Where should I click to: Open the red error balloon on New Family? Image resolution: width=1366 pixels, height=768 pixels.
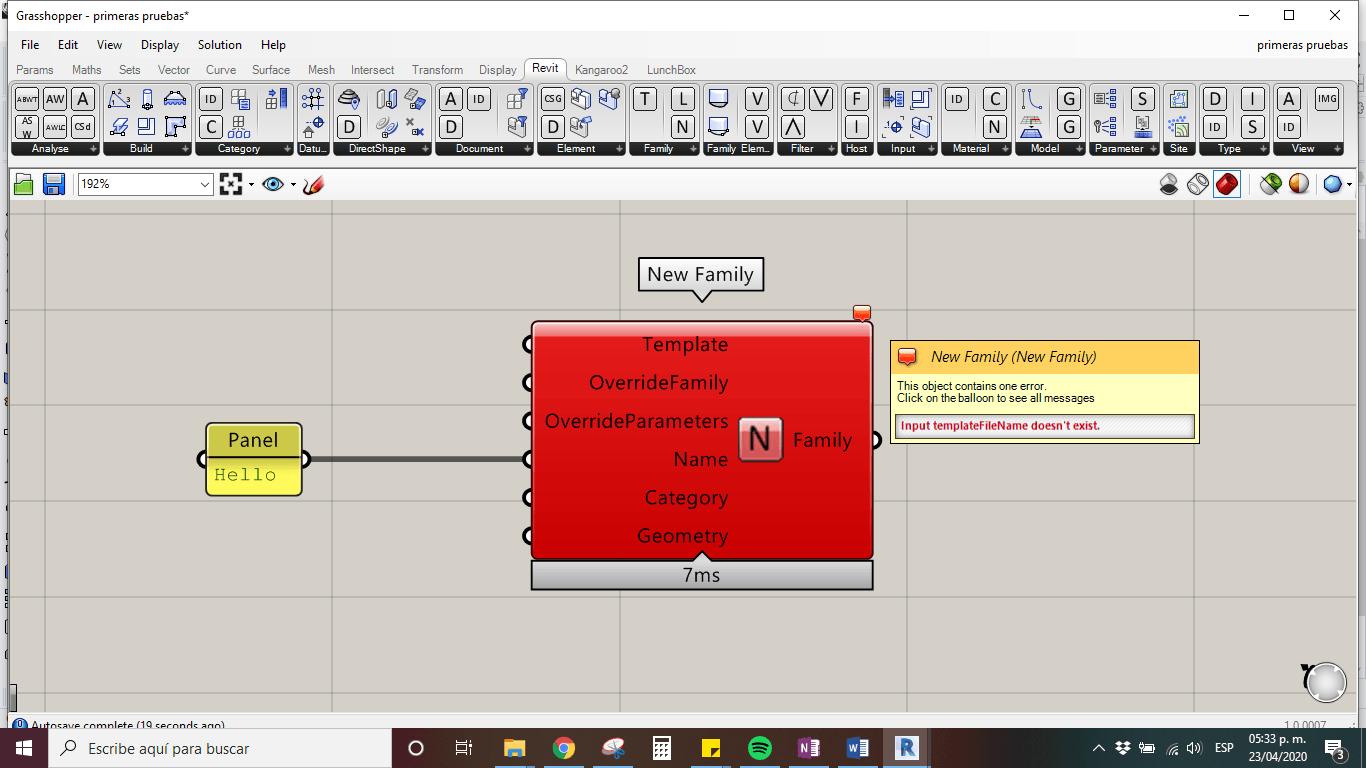point(862,313)
